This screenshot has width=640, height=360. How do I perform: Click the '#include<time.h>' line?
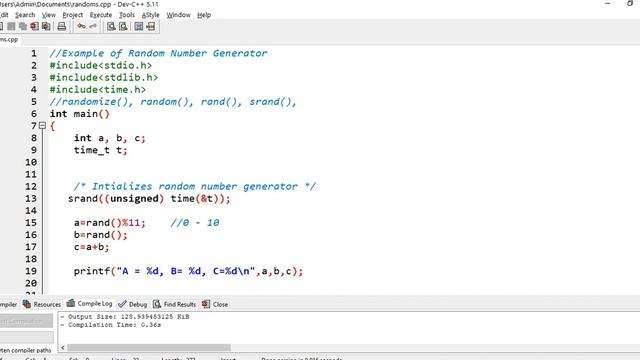pyautogui.click(x=98, y=89)
